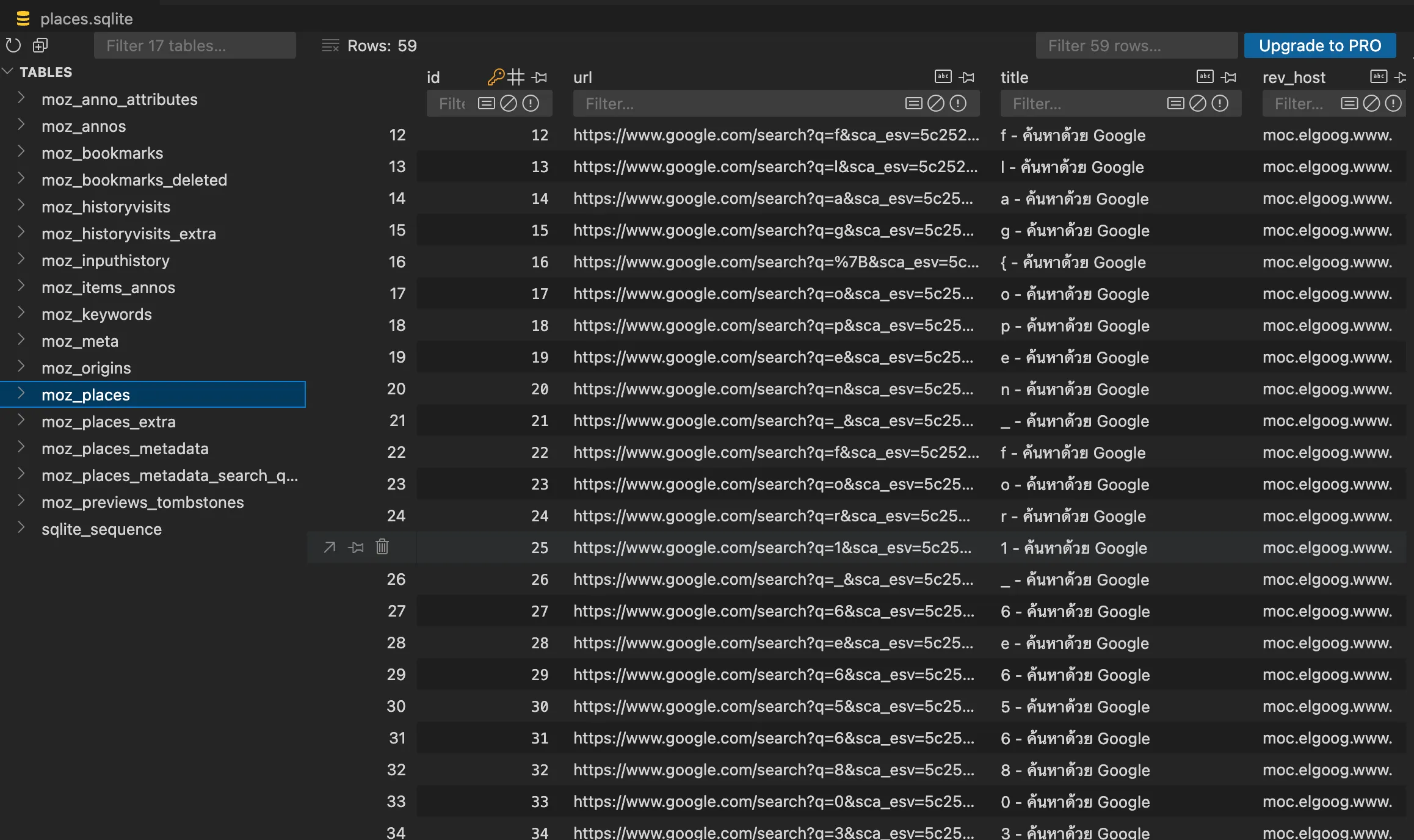Click the Filter 59 rows field
1414x840 pixels.
click(x=1136, y=46)
